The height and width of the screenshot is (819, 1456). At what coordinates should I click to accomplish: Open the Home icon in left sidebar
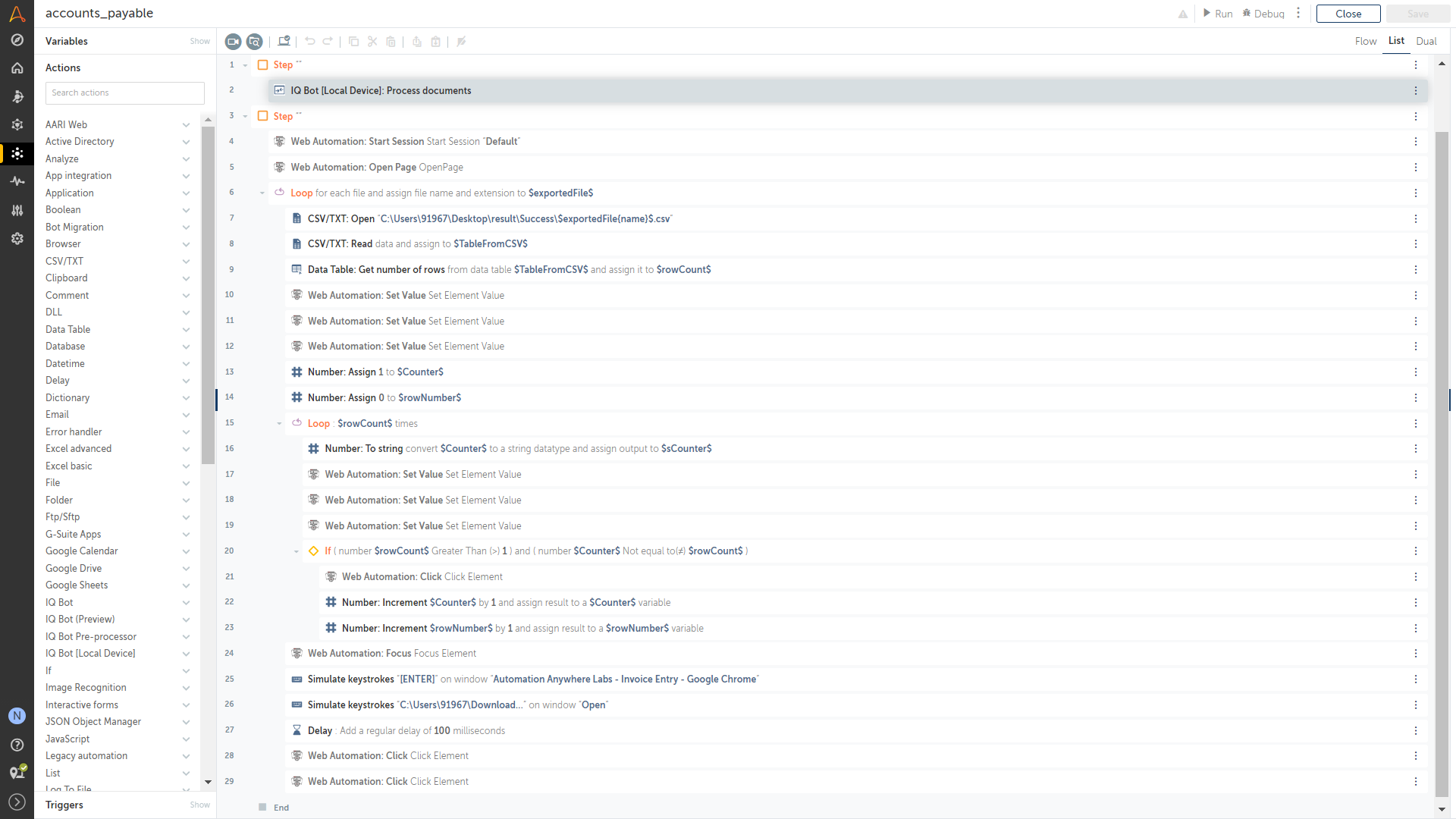(17, 68)
